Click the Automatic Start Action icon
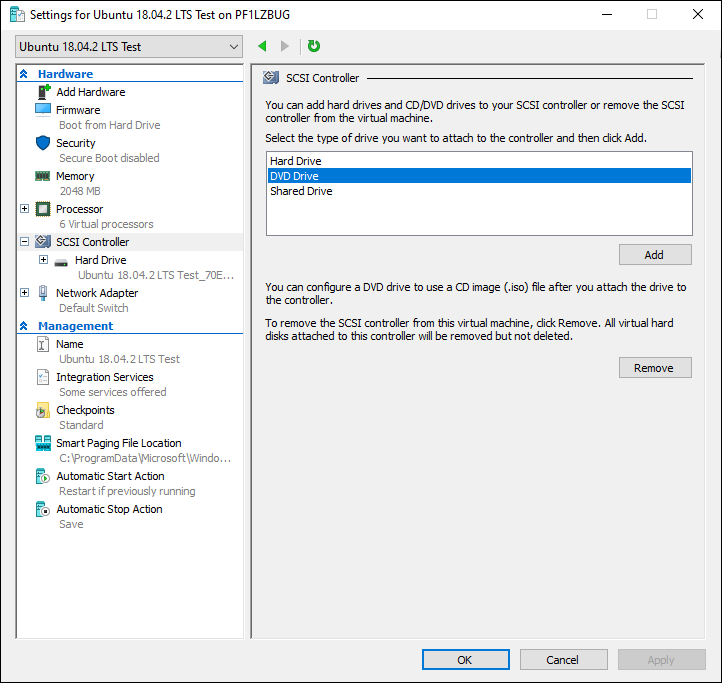The height and width of the screenshot is (683, 722). tap(42, 476)
